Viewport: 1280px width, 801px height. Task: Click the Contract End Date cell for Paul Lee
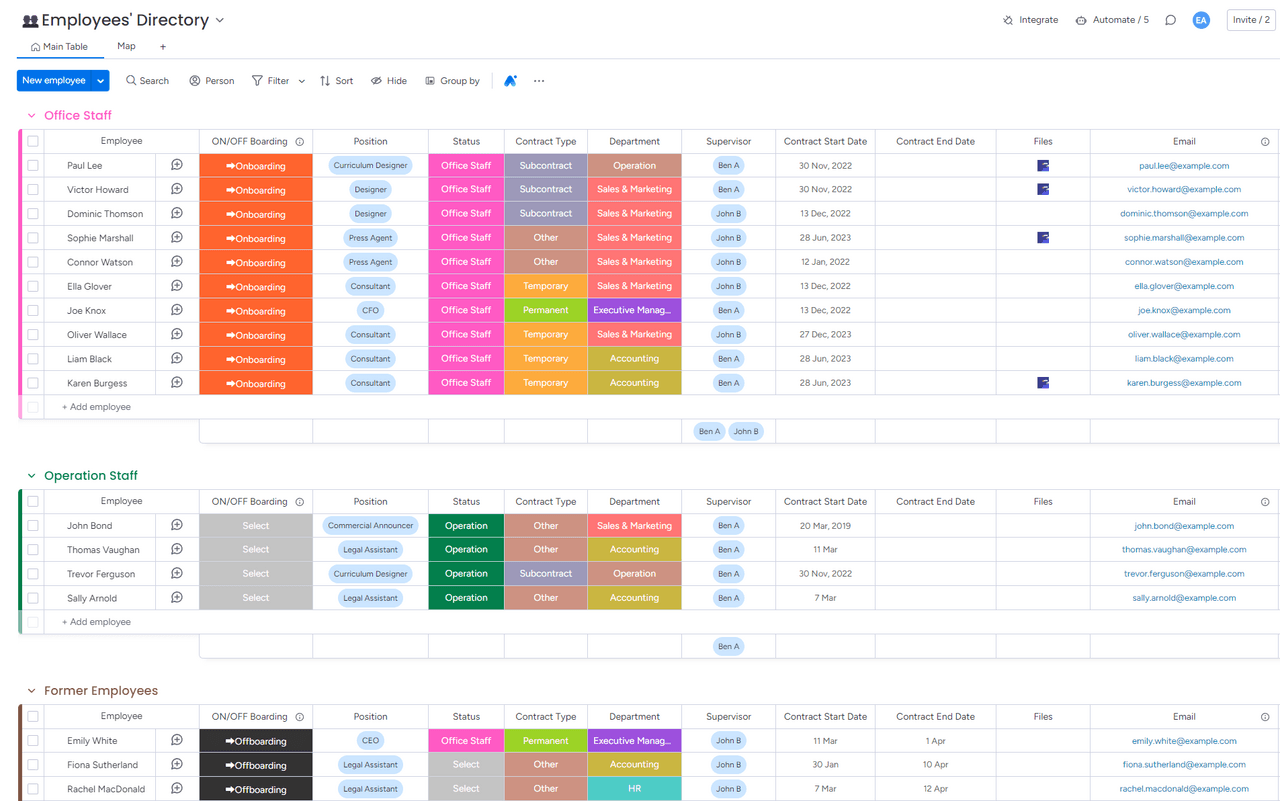point(935,166)
